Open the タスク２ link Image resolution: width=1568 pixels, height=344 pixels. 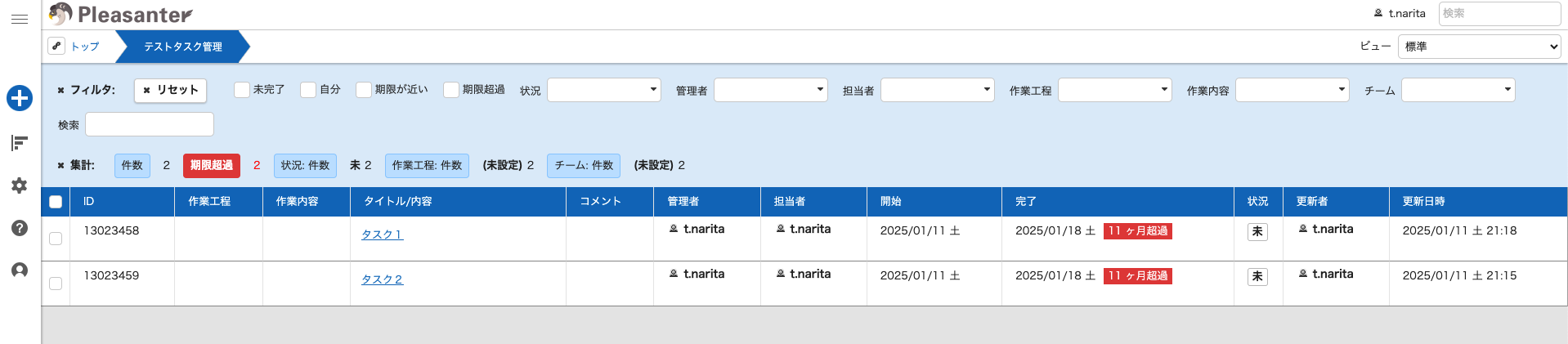(x=382, y=279)
